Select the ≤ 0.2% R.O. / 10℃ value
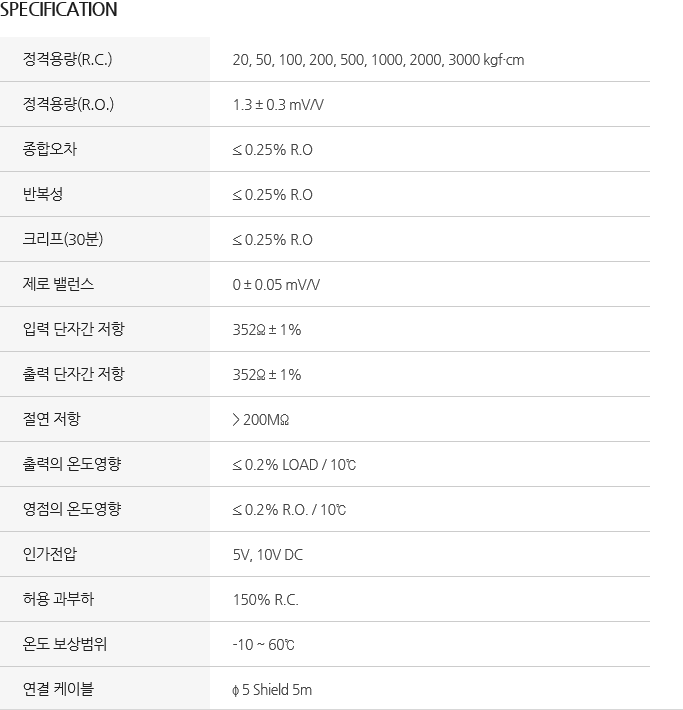683x710 pixels. [289, 510]
